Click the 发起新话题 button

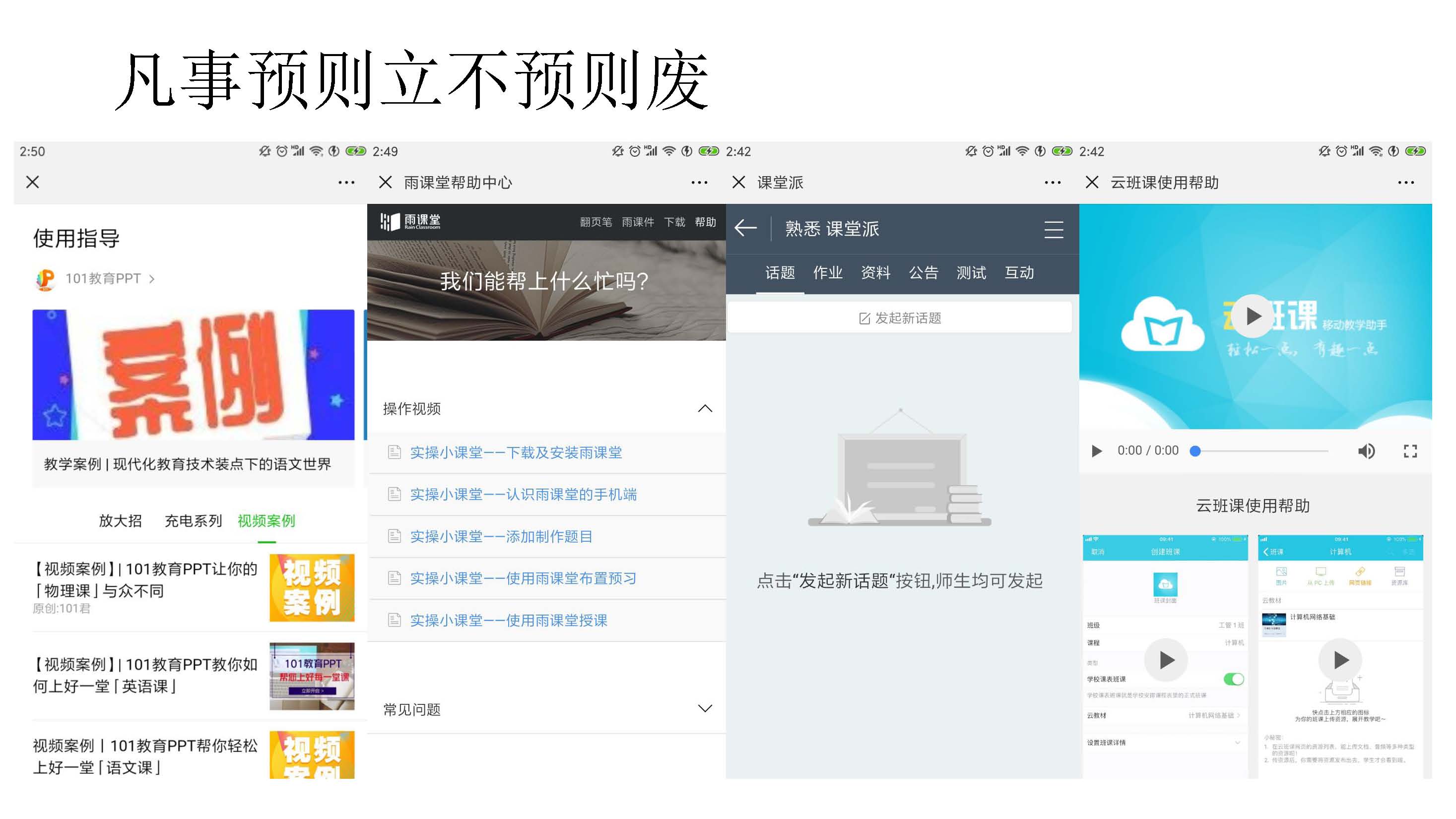(899, 318)
